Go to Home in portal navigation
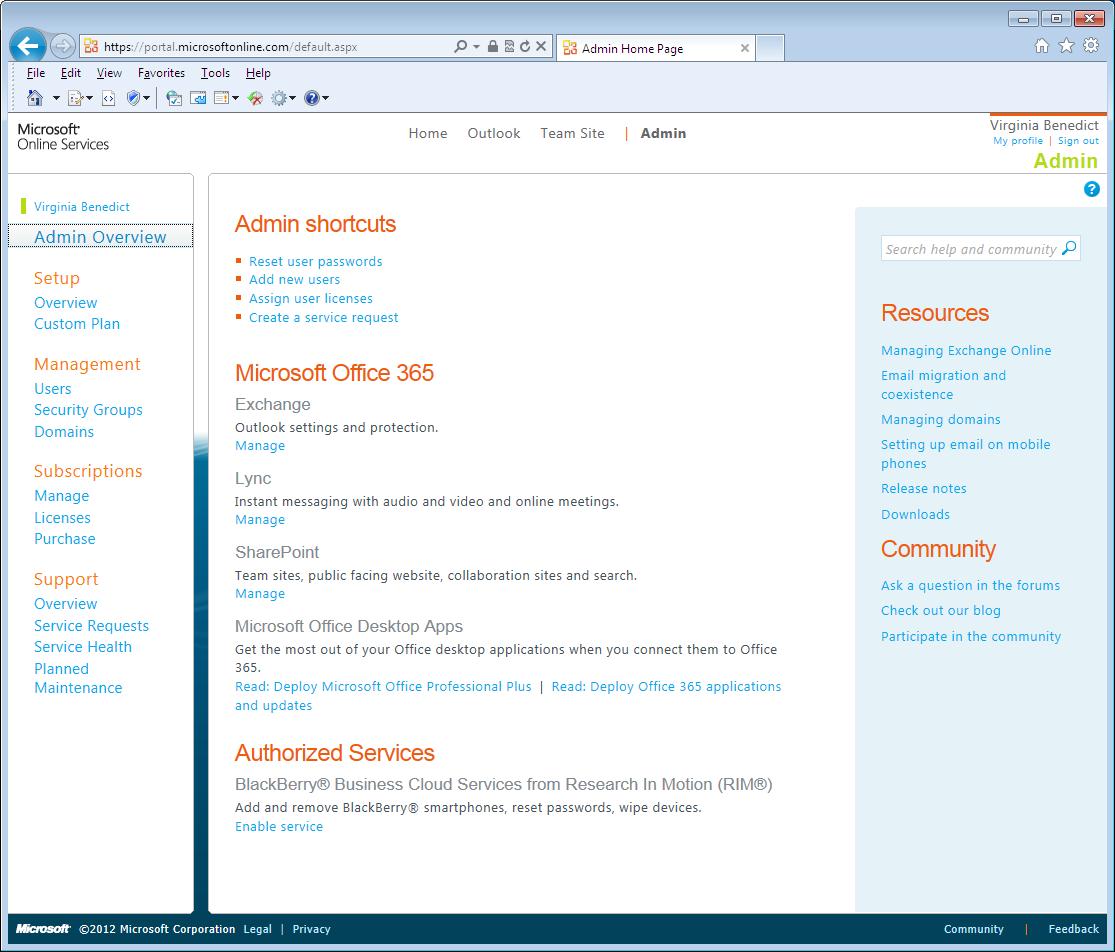Image resolution: width=1115 pixels, height=952 pixels. click(x=428, y=133)
